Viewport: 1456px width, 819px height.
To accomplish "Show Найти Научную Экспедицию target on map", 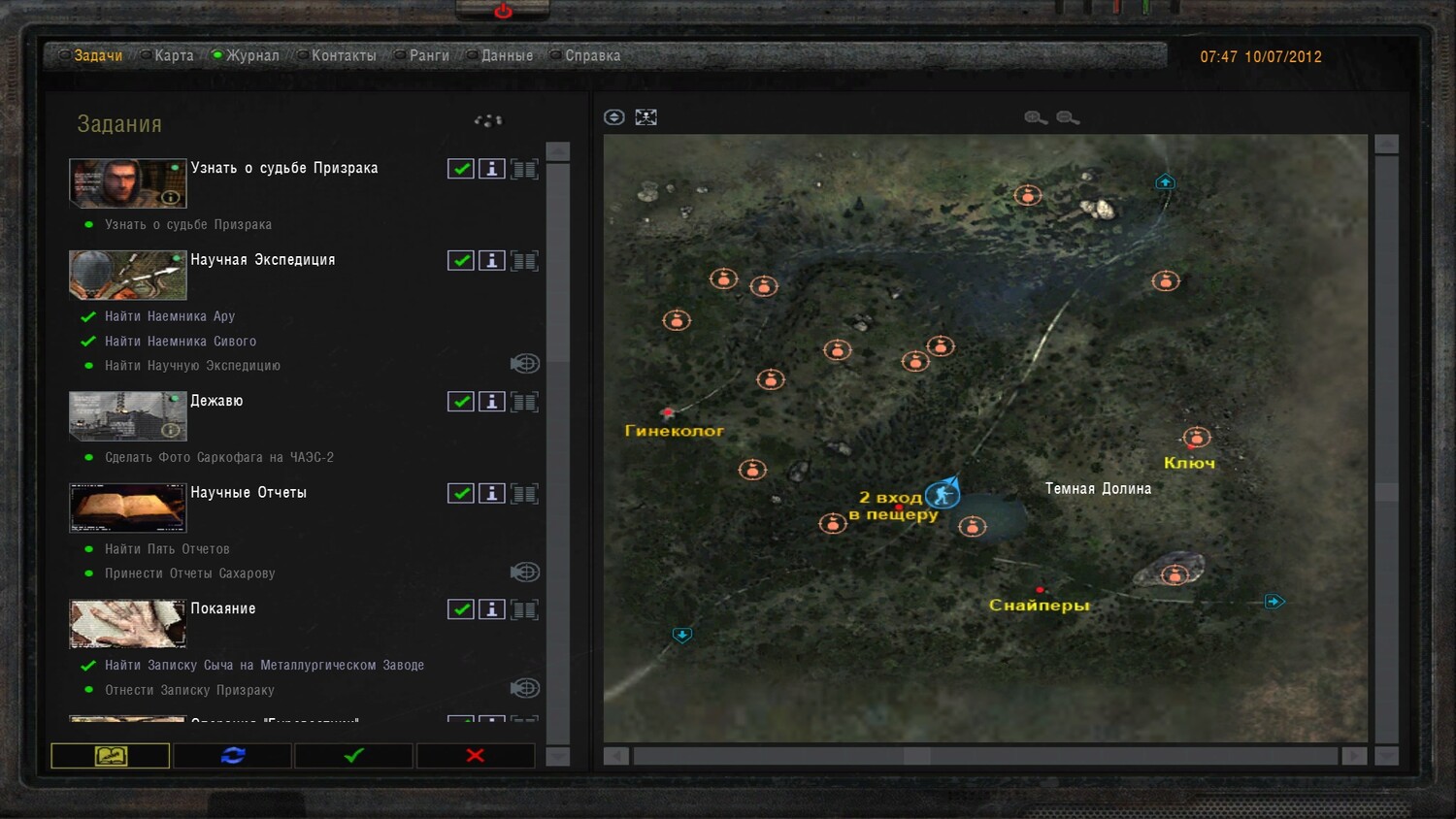I will tap(525, 364).
